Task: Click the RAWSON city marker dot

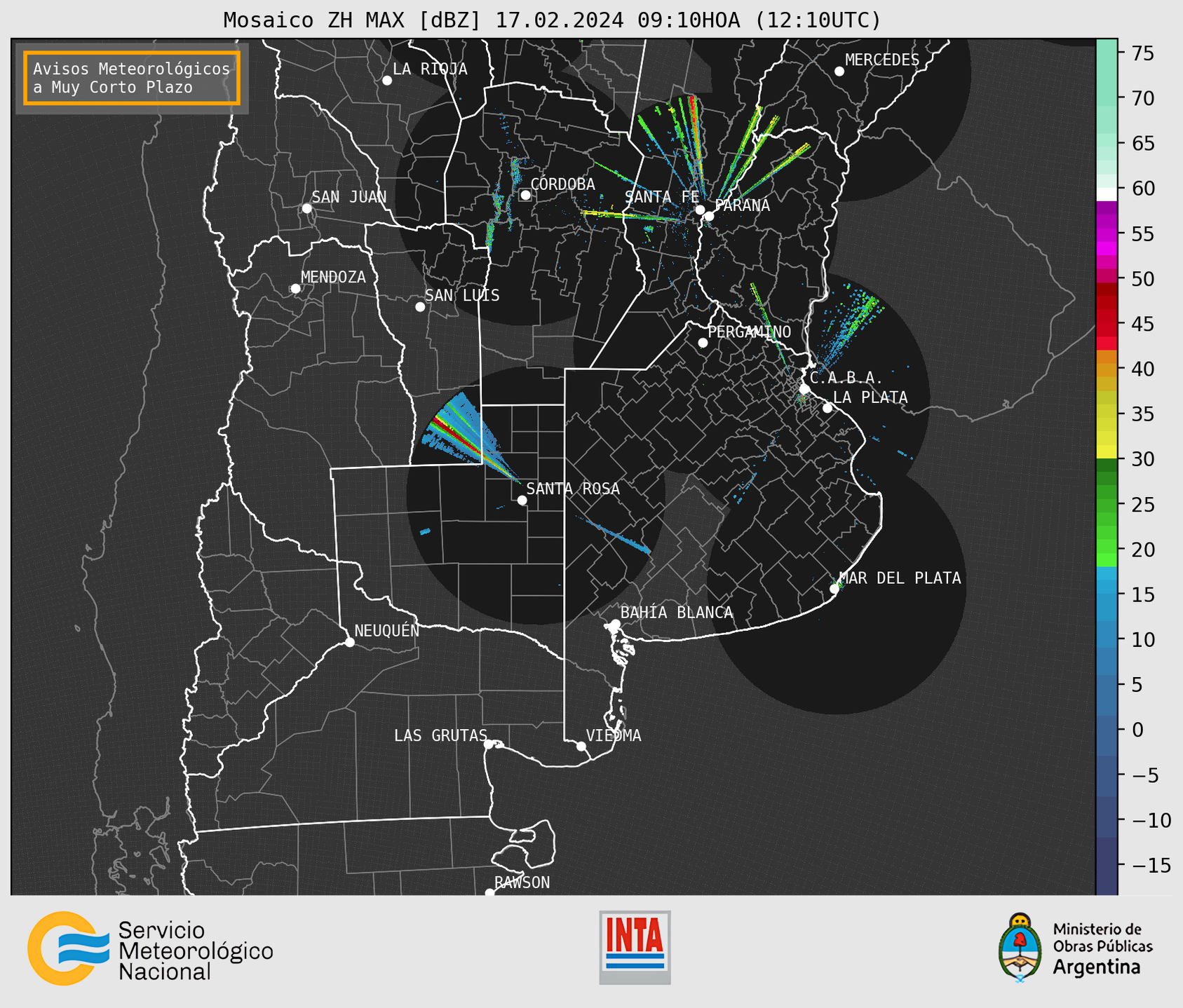Action: point(489,892)
